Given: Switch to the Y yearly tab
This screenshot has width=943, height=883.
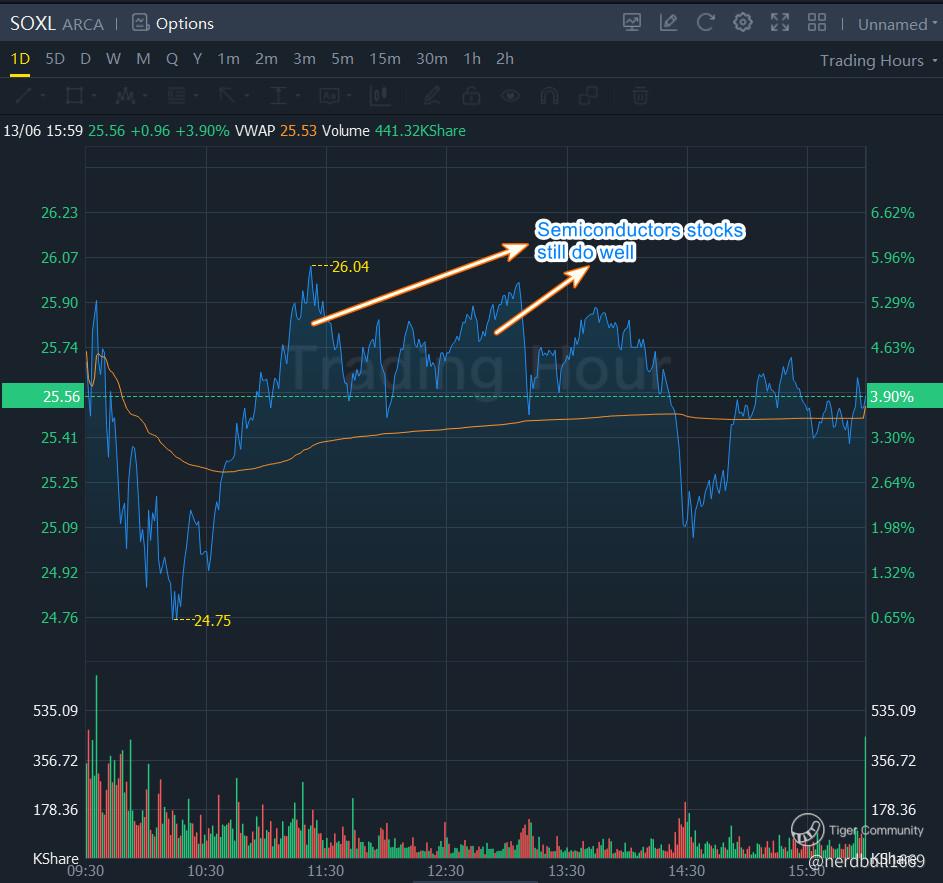Looking at the screenshot, I should 197,59.
